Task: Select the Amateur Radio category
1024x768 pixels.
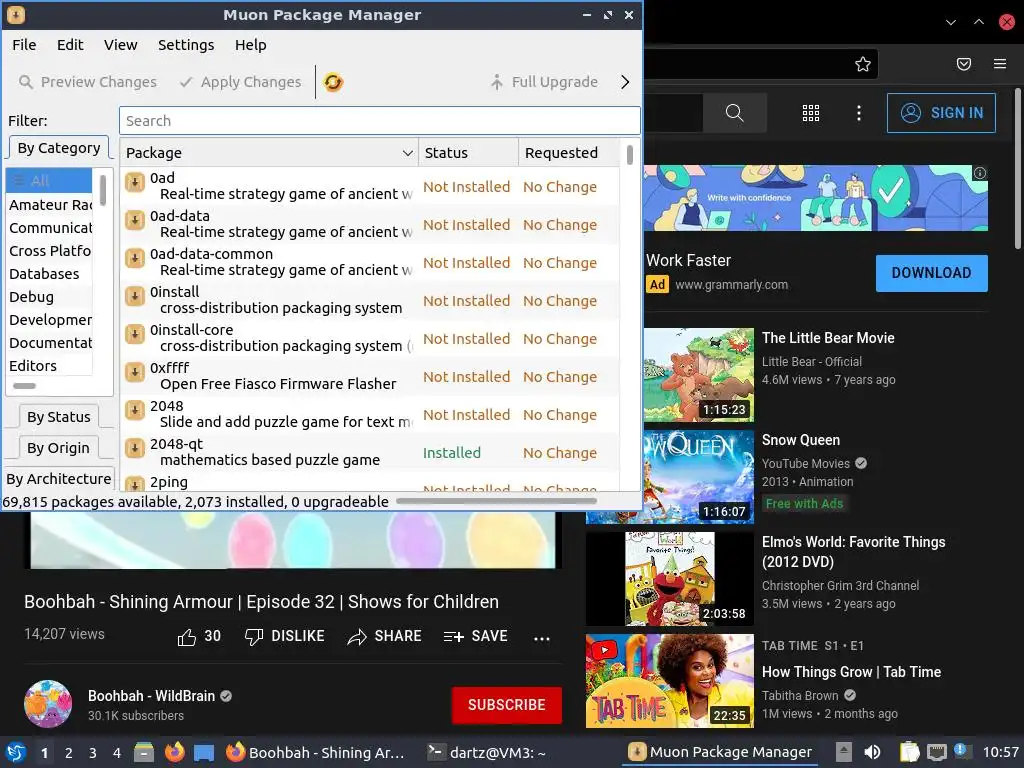Action: click(x=49, y=205)
